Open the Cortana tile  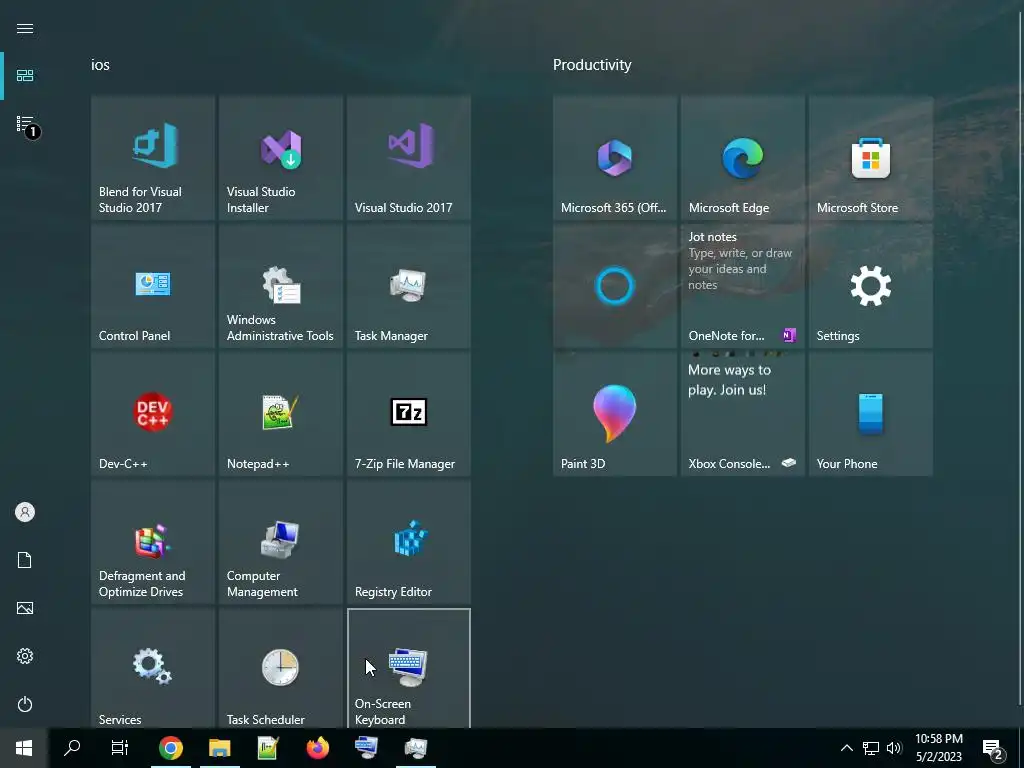pos(615,285)
